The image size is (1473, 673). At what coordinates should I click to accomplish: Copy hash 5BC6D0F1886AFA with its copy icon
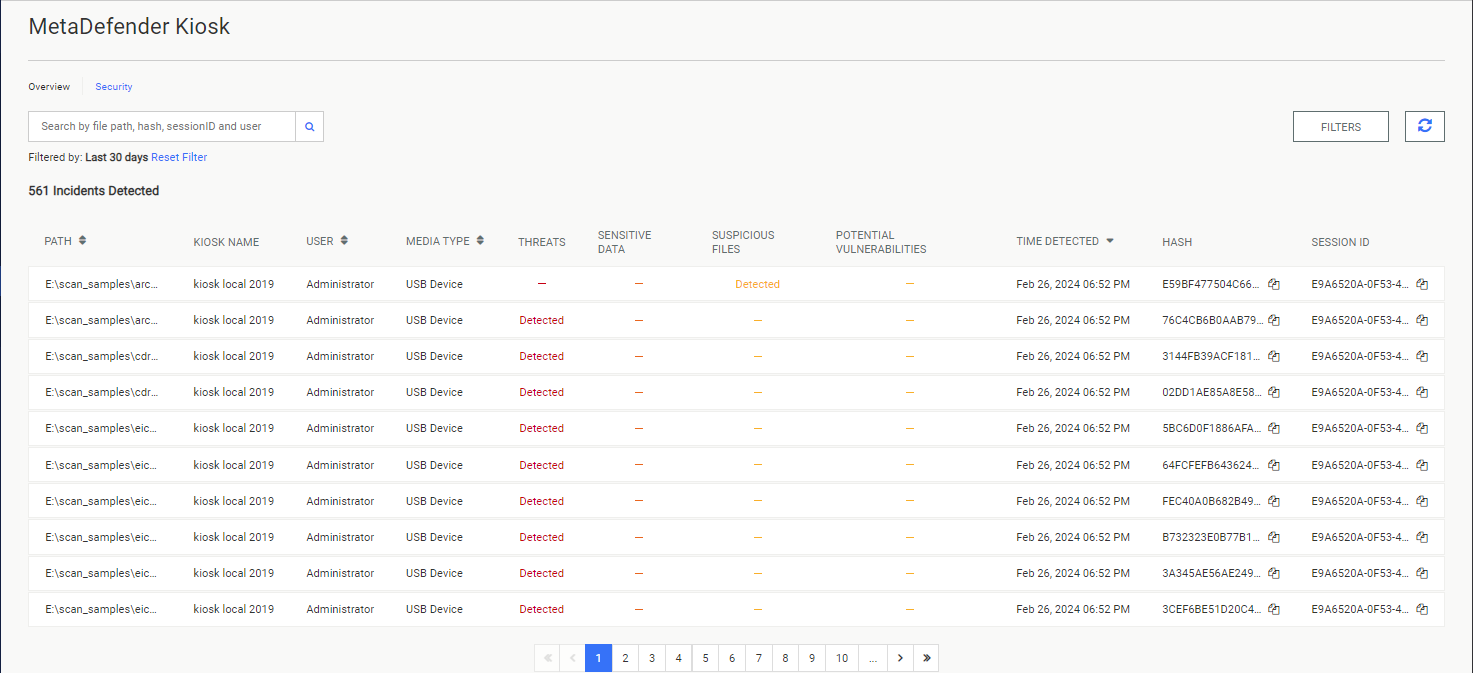1274,428
